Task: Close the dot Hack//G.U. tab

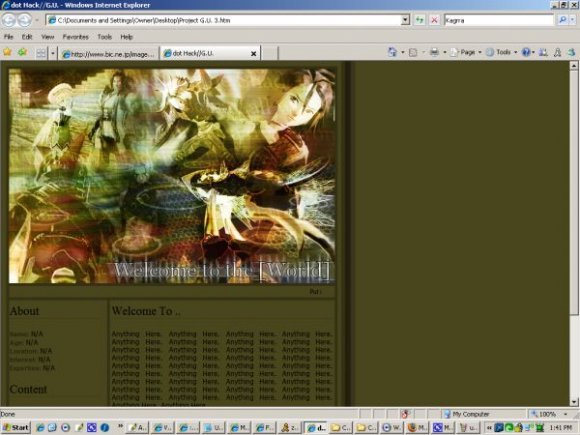Action: (x=254, y=54)
